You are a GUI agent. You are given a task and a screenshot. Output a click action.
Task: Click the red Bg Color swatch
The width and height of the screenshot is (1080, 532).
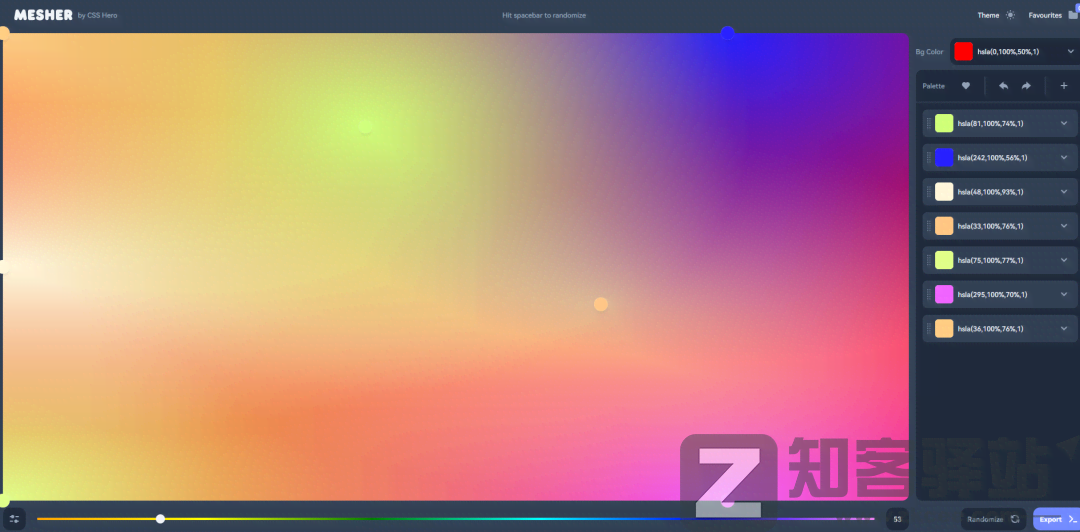pos(962,51)
